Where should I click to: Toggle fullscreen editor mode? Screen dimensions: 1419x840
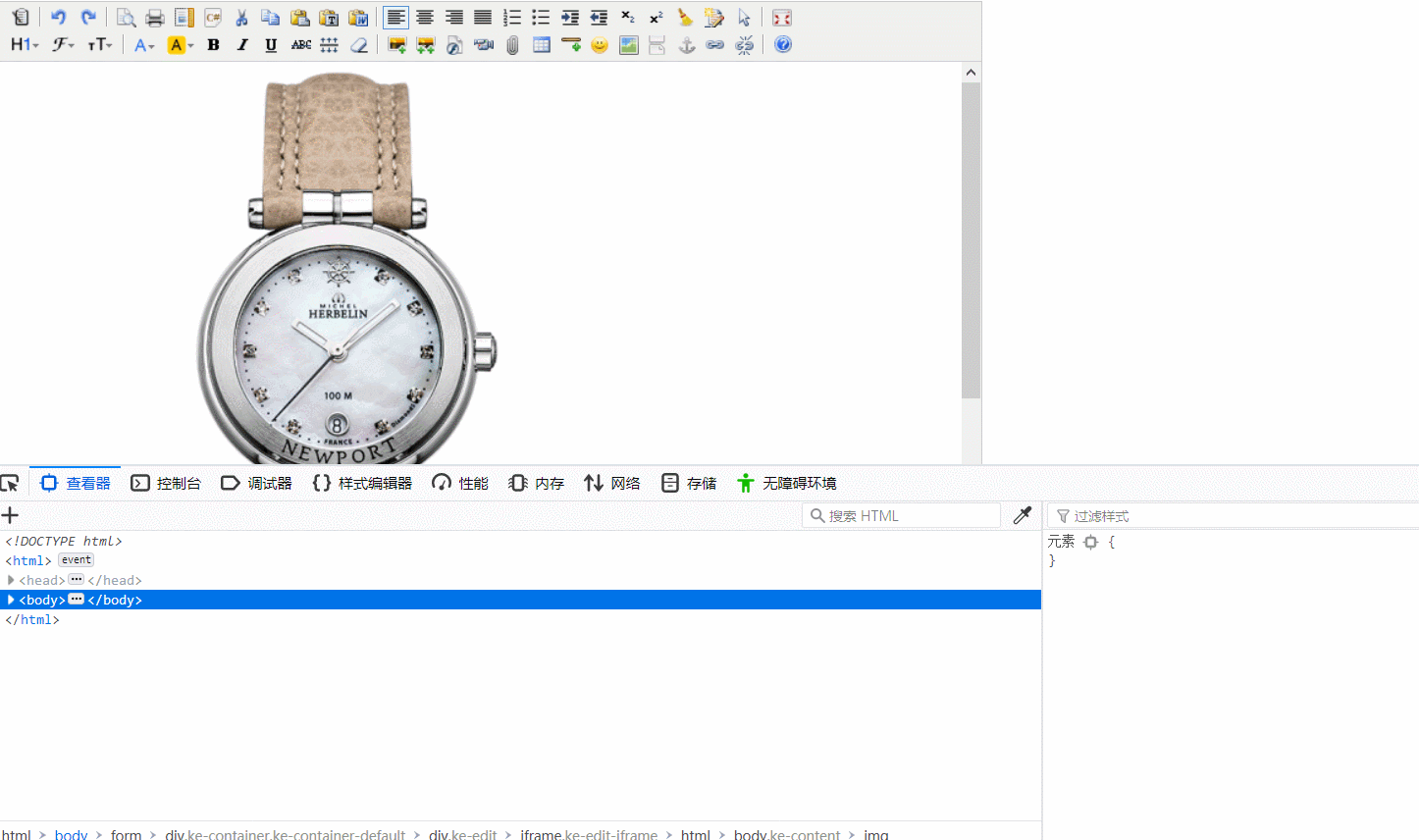tap(782, 18)
